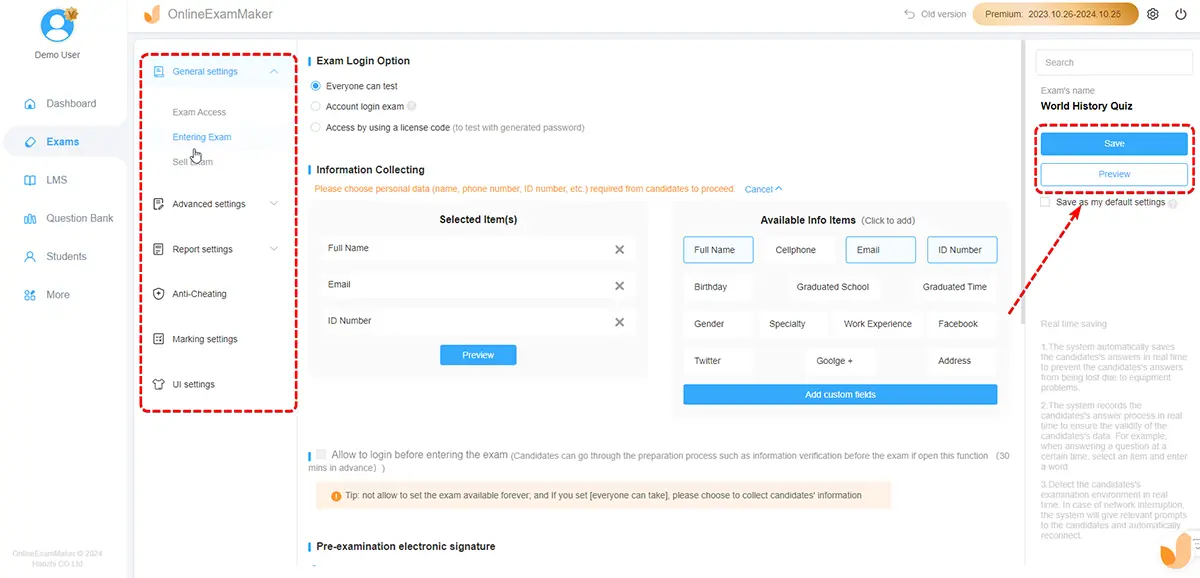Open Question Bank in the sidebar
This screenshot has height=578, width=1200.
point(79,218)
